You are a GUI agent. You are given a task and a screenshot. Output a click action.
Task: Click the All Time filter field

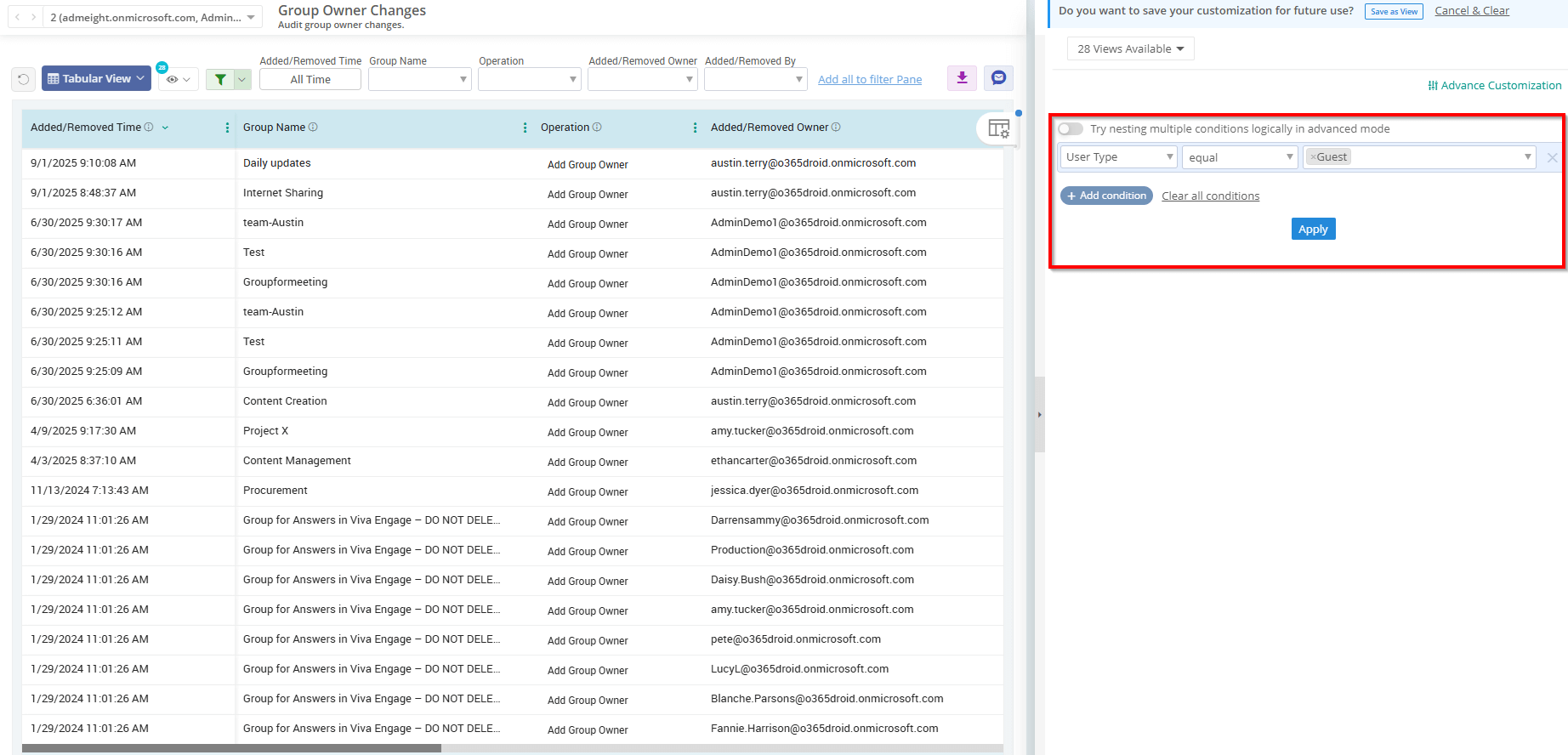click(310, 80)
